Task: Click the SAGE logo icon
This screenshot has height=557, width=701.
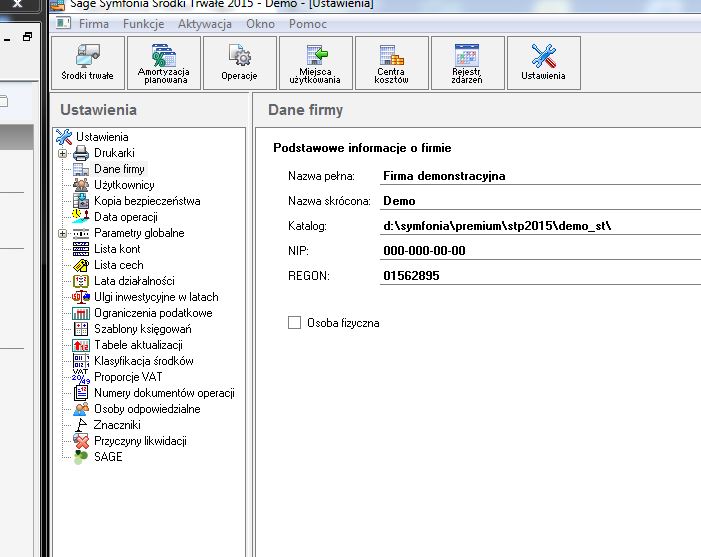Action: (81, 457)
